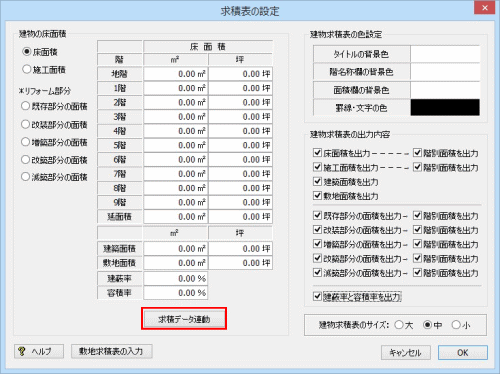Set table size to 大
Screen dimensions: 500x374
click(399, 325)
